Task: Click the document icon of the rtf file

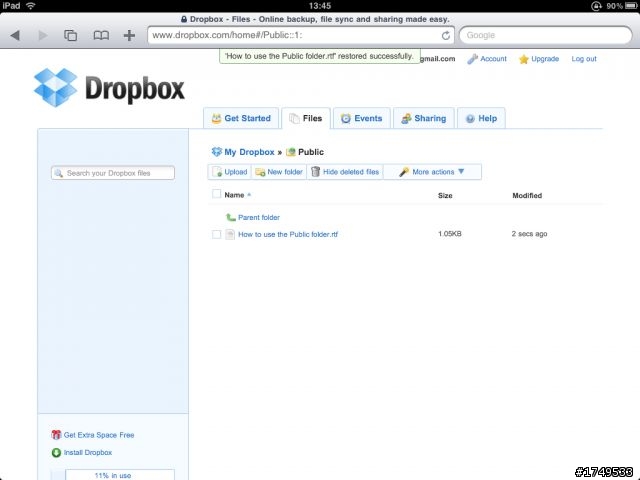Action: tap(230, 234)
